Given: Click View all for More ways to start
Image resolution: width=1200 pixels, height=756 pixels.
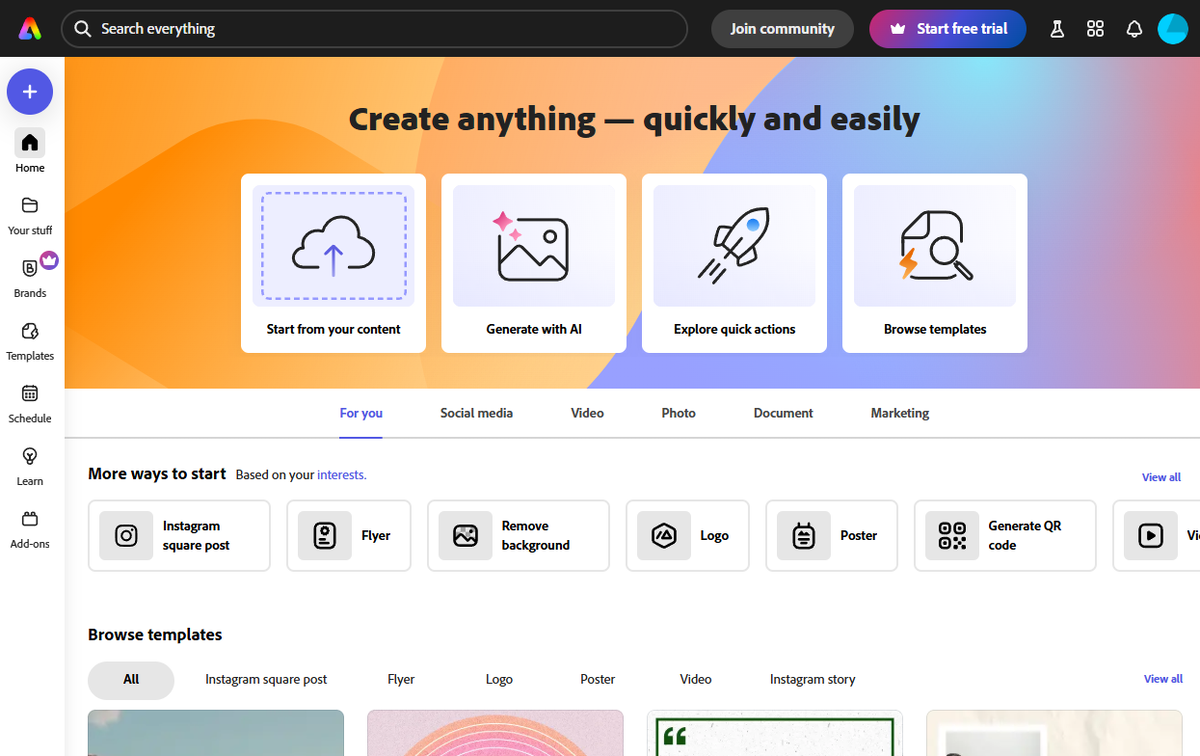Looking at the screenshot, I should pos(1161,477).
